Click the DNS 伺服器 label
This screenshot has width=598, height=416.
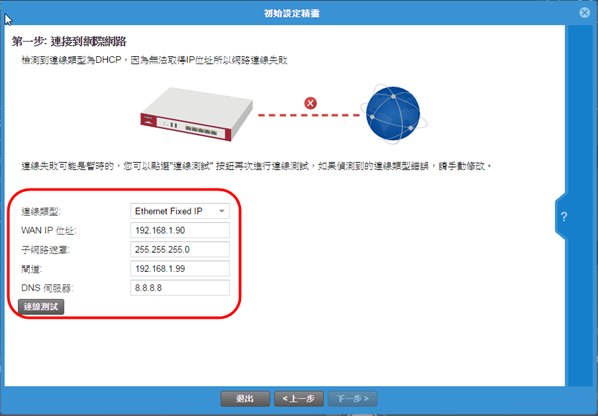(47, 288)
